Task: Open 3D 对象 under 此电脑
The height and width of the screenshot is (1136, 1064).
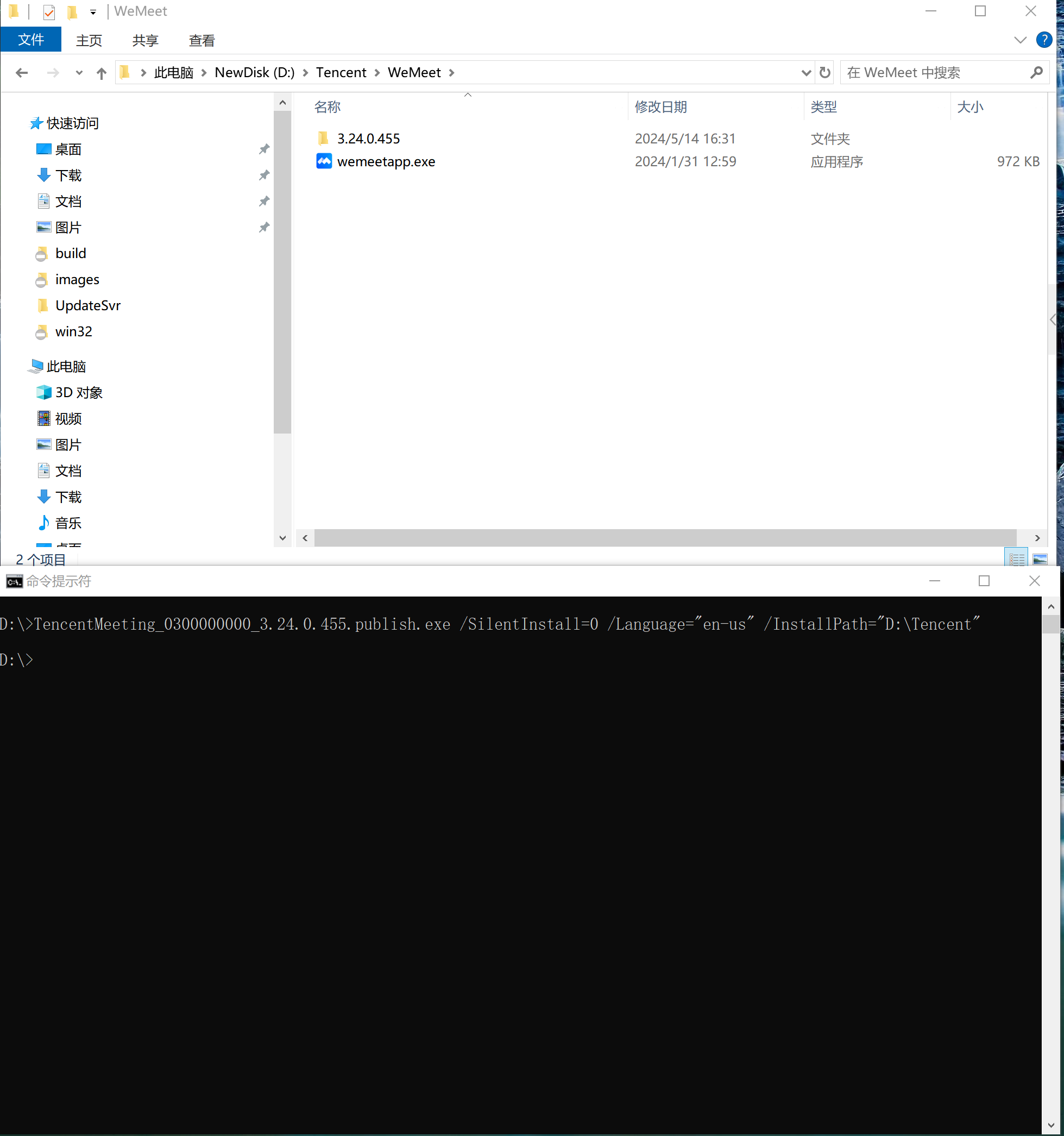Action: [x=78, y=393]
